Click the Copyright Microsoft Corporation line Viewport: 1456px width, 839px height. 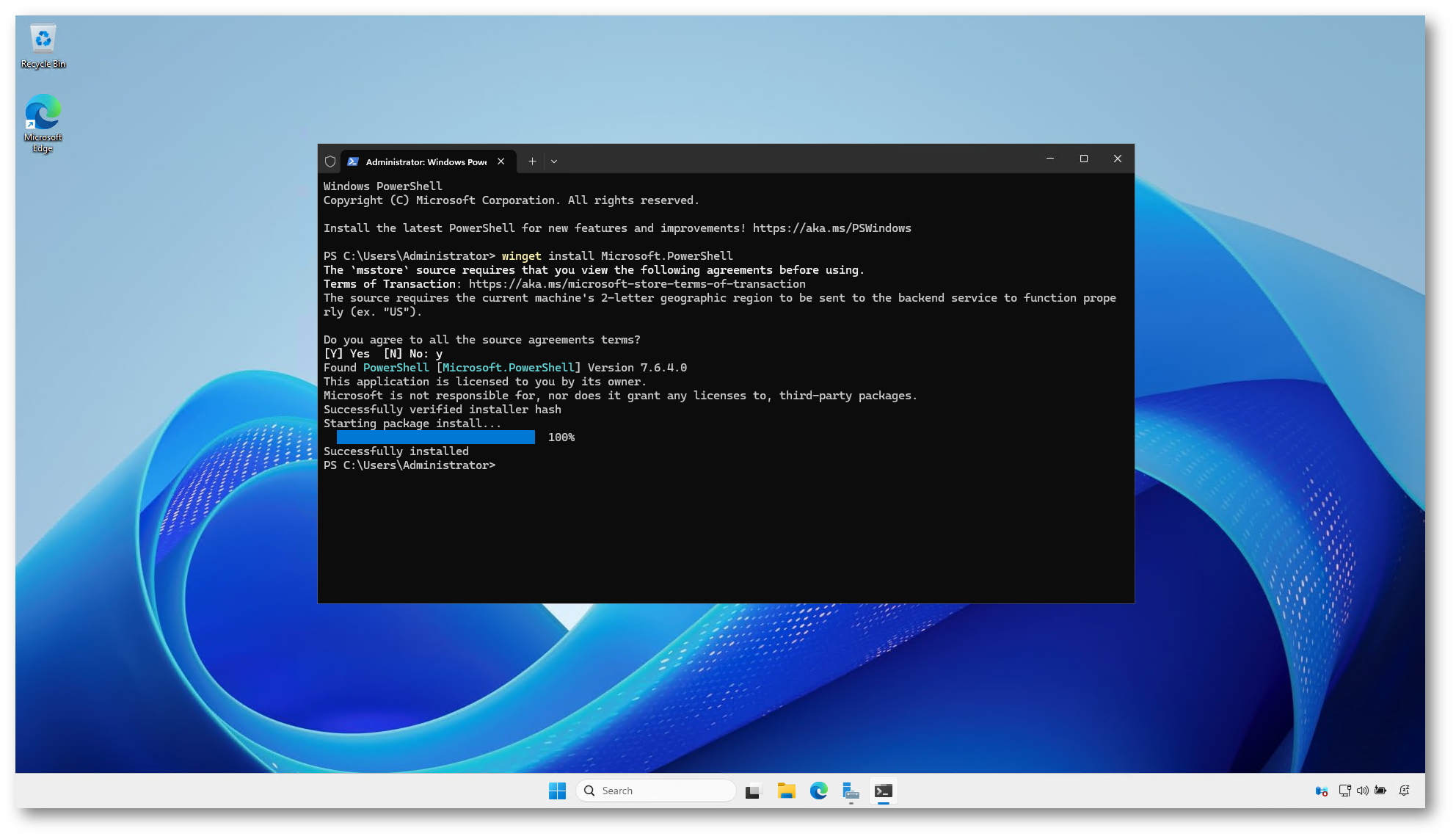(512, 200)
